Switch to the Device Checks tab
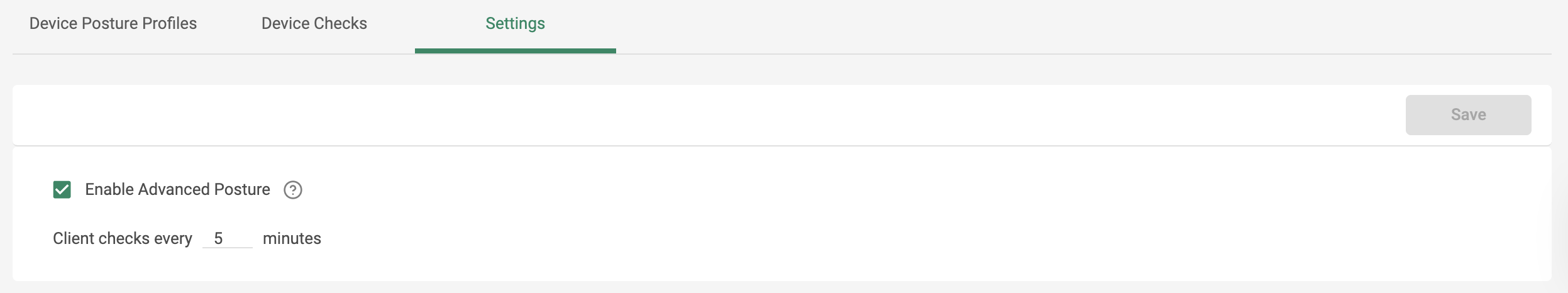Viewport: 1568px width, 293px height. point(314,24)
